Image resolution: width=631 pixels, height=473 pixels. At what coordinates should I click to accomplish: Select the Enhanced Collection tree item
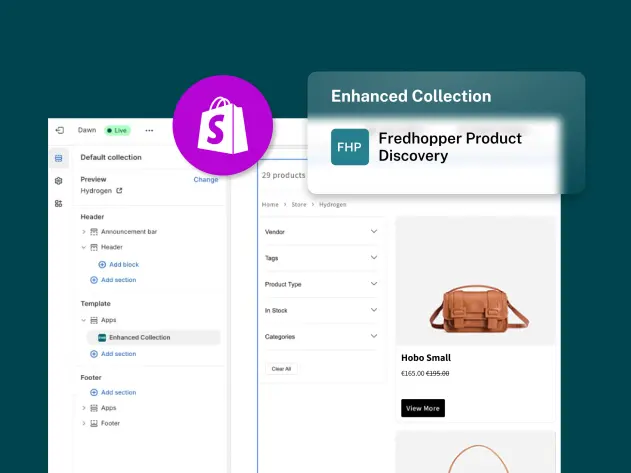pyautogui.click(x=153, y=337)
